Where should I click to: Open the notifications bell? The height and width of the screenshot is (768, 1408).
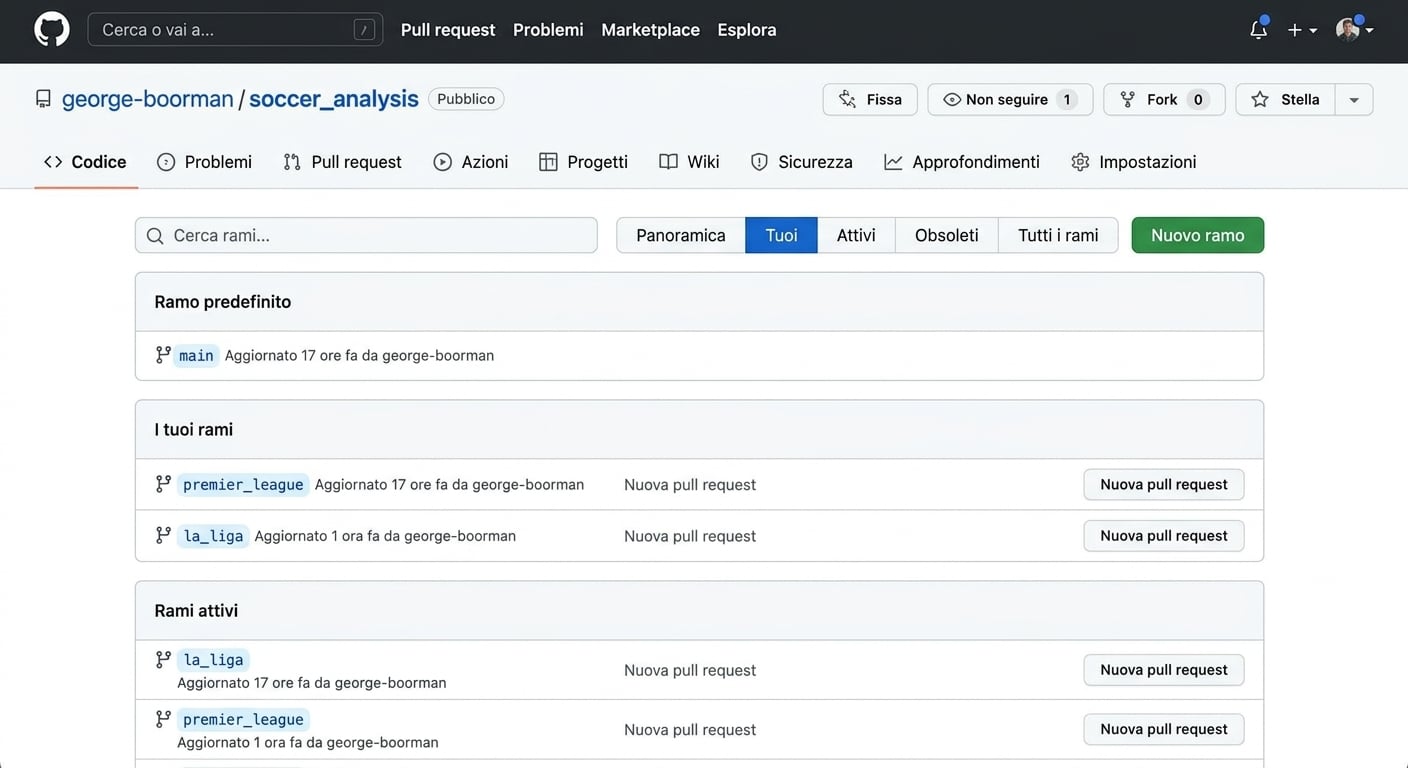point(1259,30)
